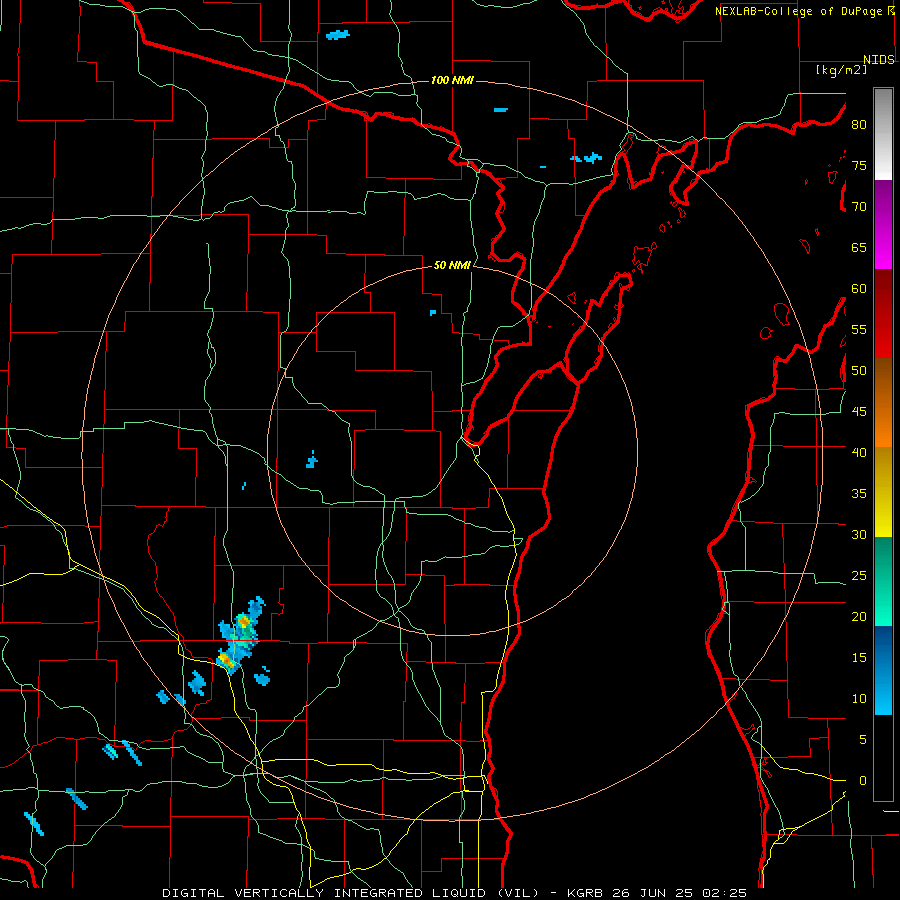Viewport: 900px width, 900px height.
Task: Click the '35' value on color scale
Action: click(x=859, y=494)
